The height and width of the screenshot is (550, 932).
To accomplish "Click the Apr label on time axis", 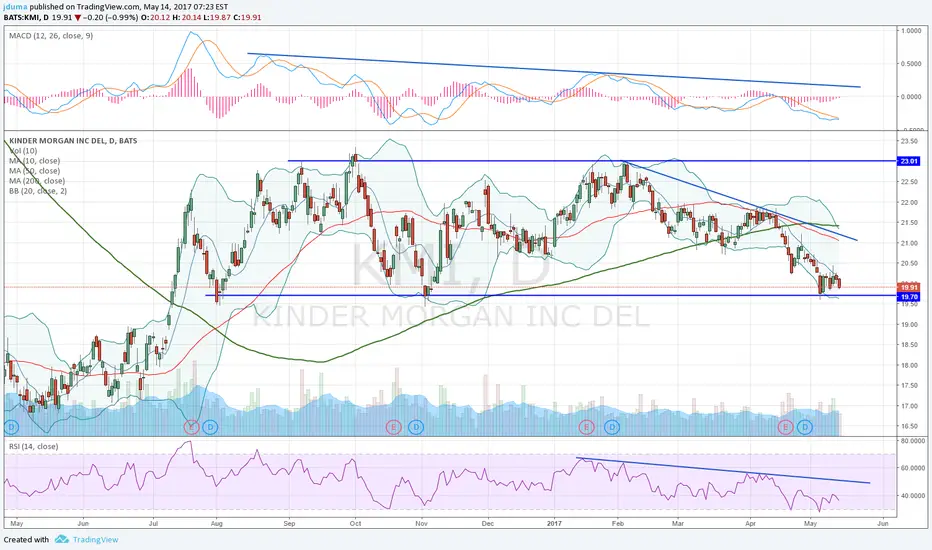I will [x=750, y=524].
